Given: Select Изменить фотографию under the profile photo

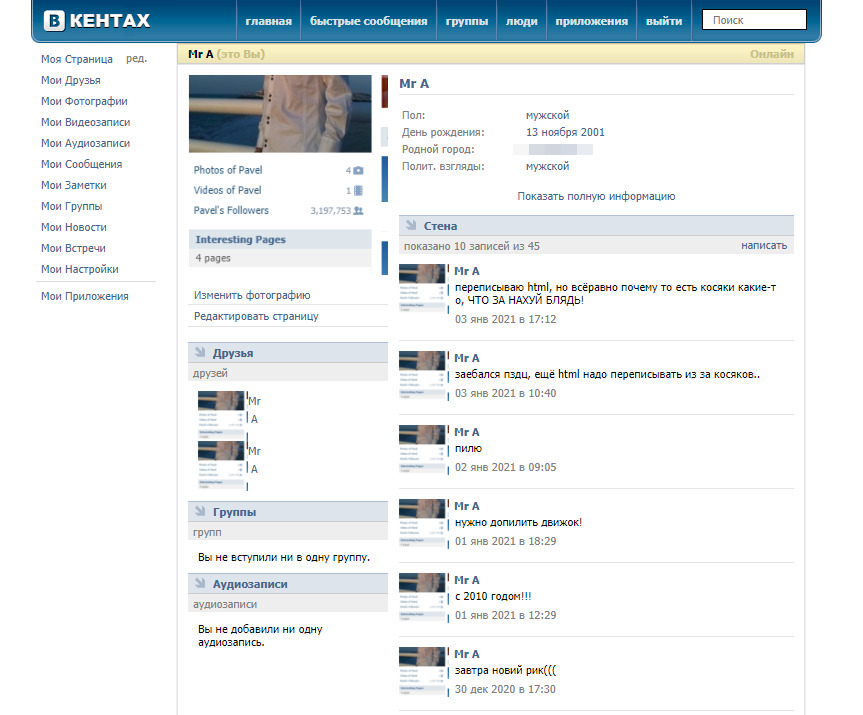Looking at the screenshot, I should pos(252,295).
